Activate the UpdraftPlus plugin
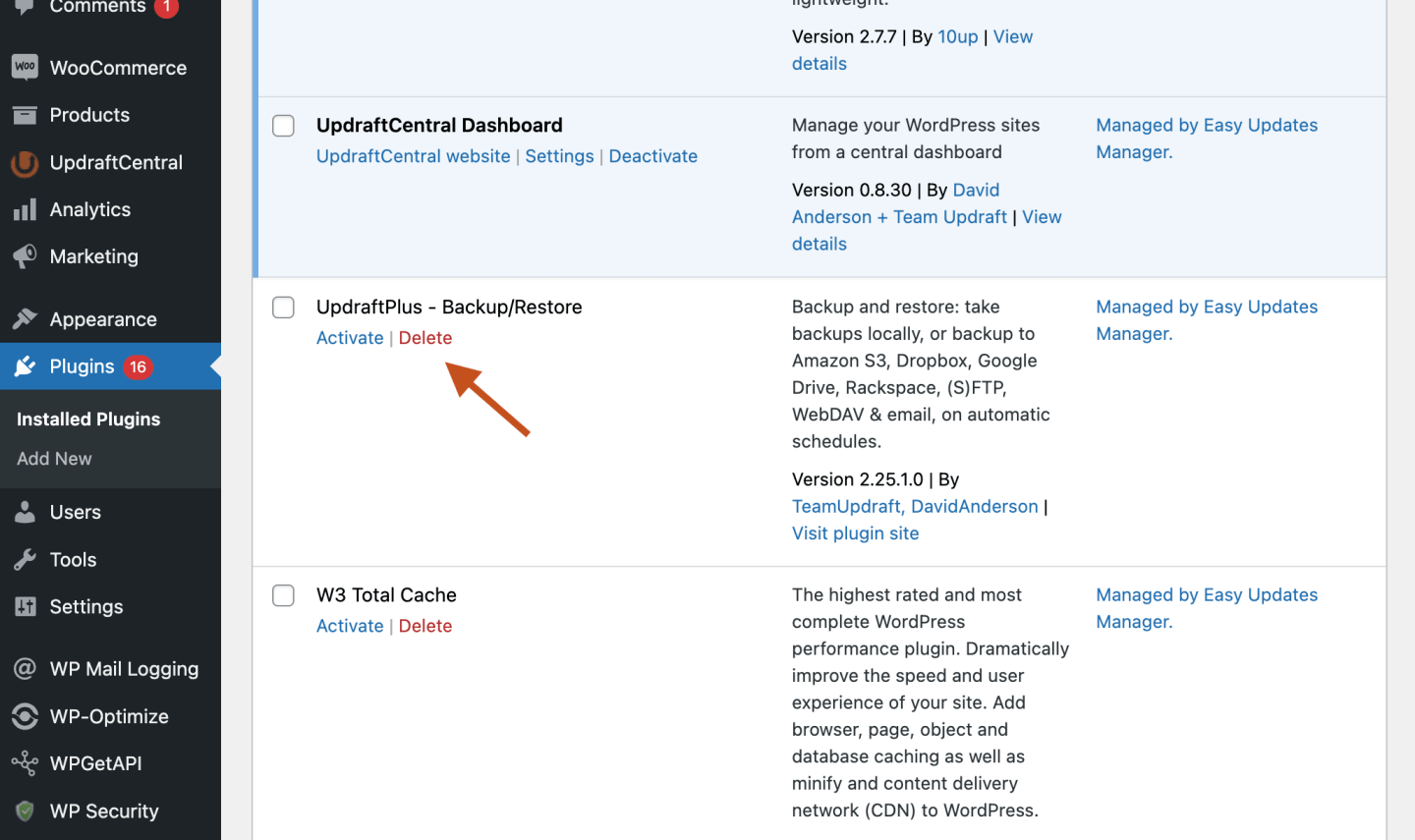This screenshot has width=1415, height=840. pyautogui.click(x=350, y=337)
